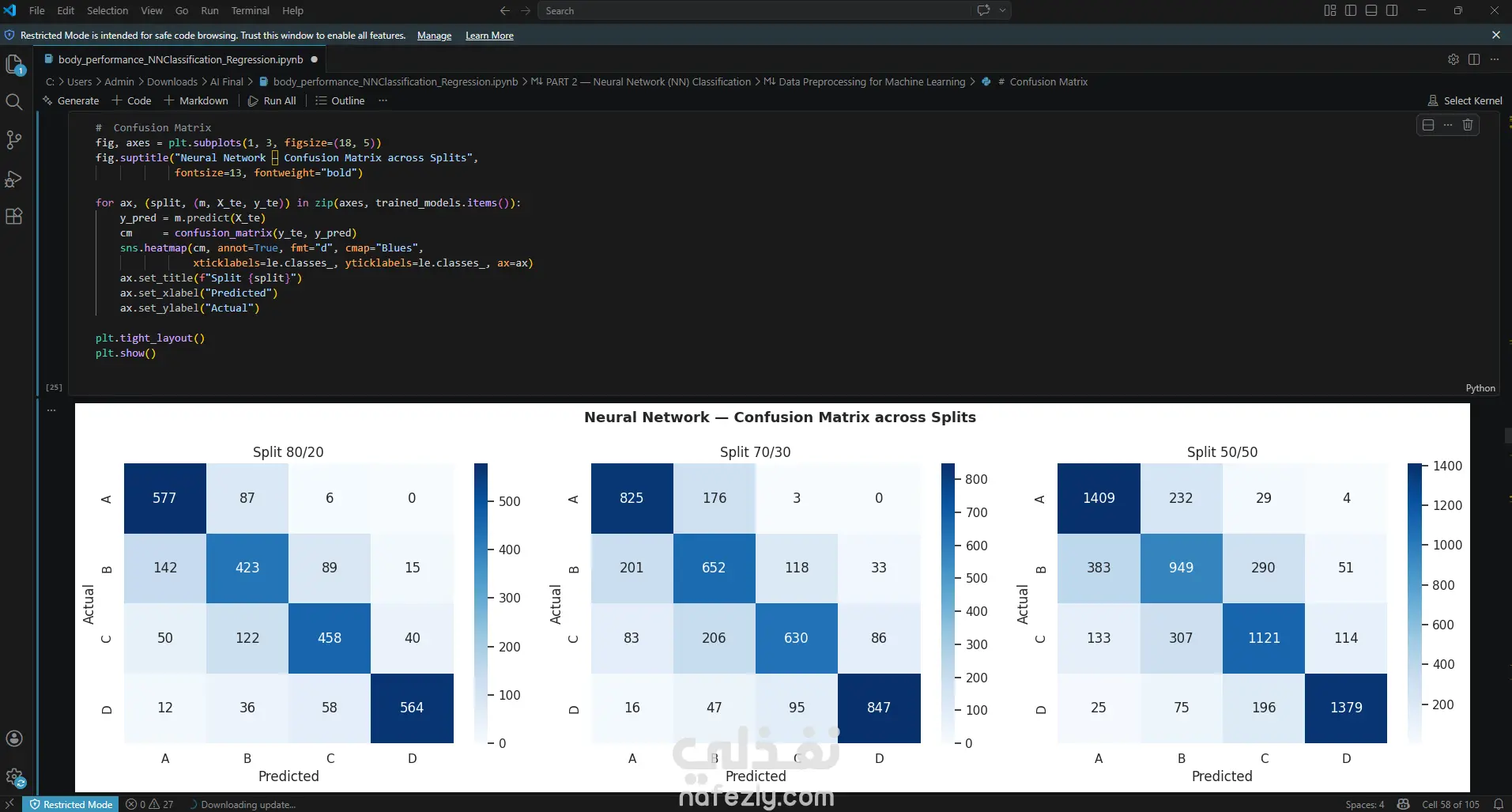Screen dimensions: 1512x812
Task: Open the View menu
Action: tap(152, 10)
